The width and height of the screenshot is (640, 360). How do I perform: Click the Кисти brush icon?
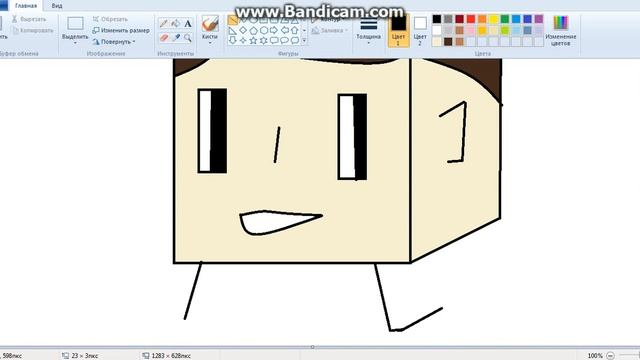point(210,23)
